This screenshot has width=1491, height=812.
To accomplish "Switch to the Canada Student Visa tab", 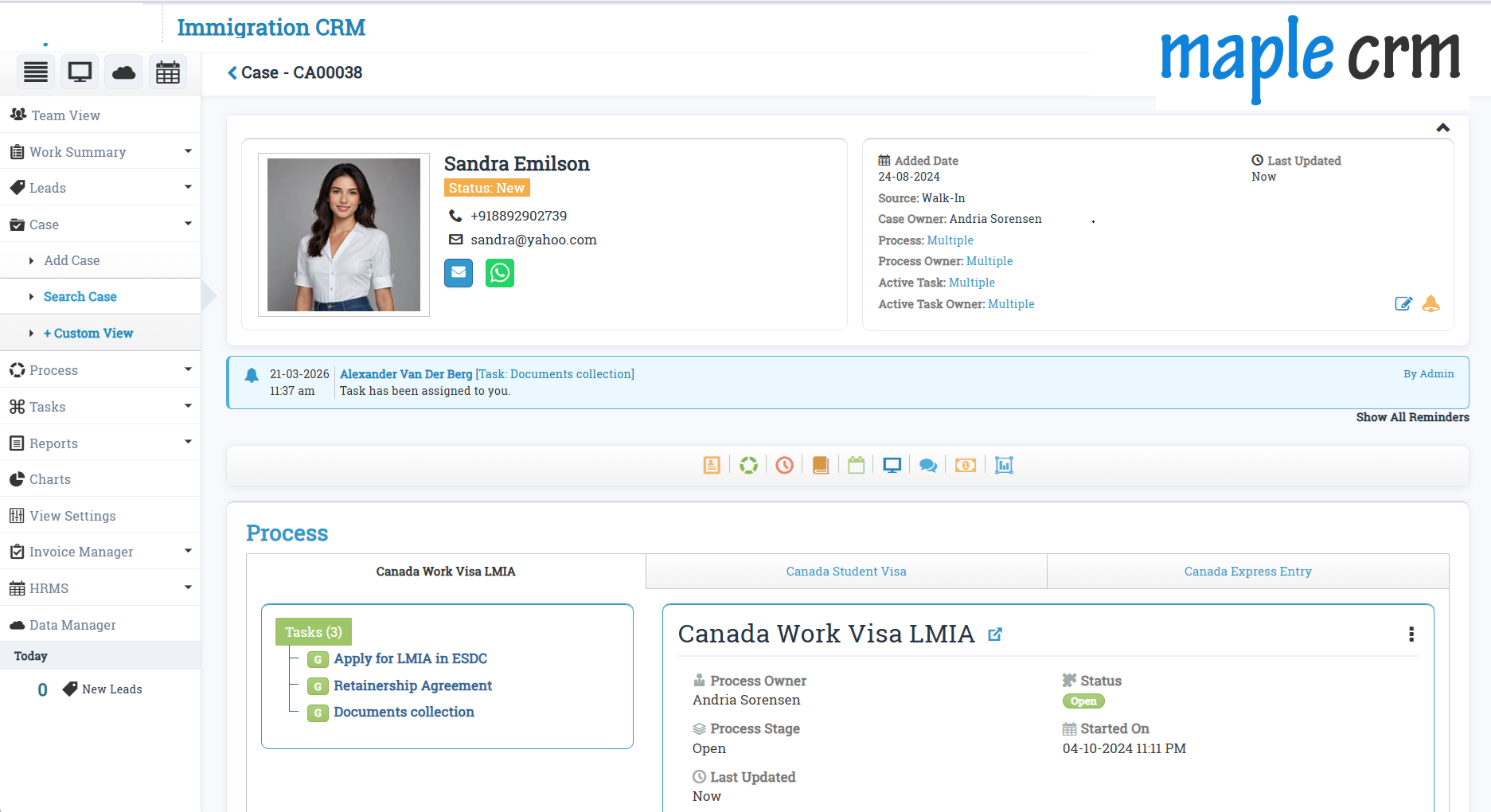I will pos(846,572).
